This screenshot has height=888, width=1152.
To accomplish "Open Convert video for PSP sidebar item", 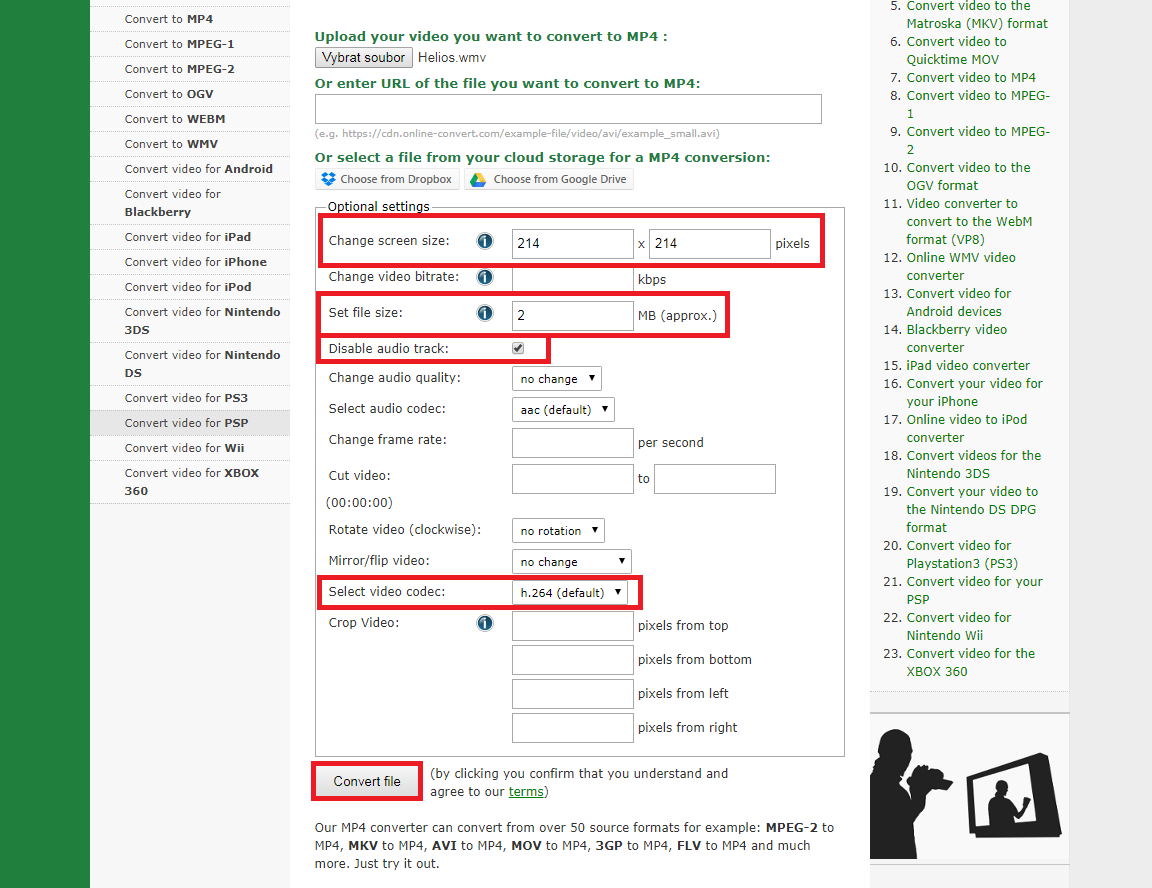I will 186,423.
